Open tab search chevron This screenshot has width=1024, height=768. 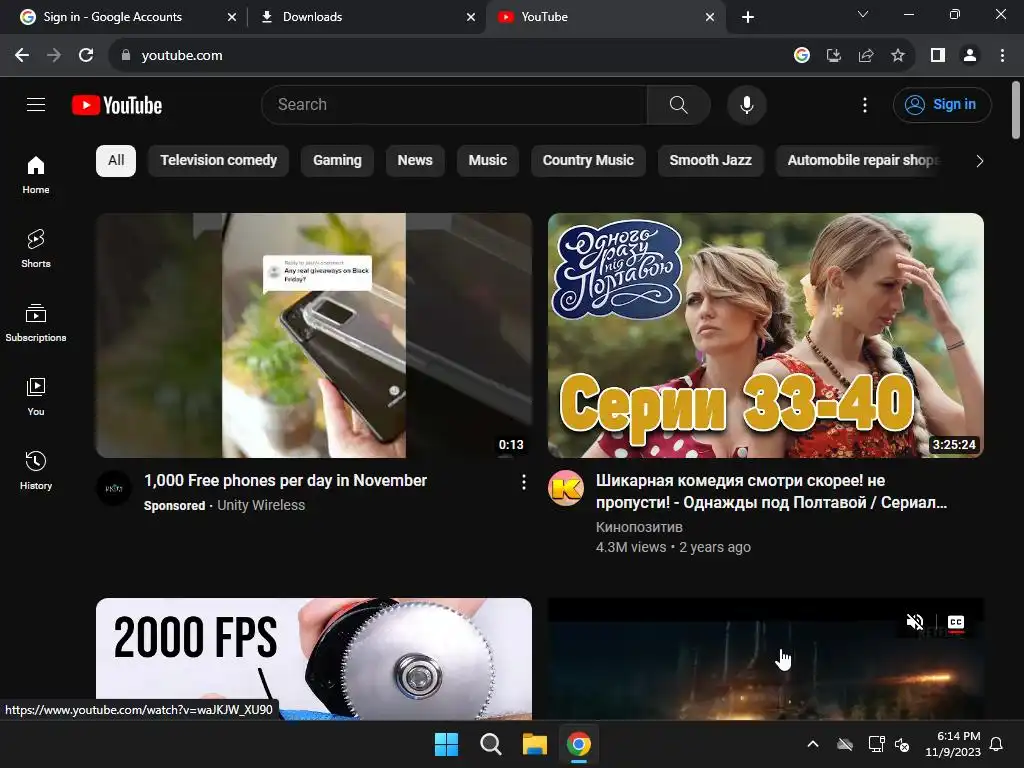click(x=863, y=14)
